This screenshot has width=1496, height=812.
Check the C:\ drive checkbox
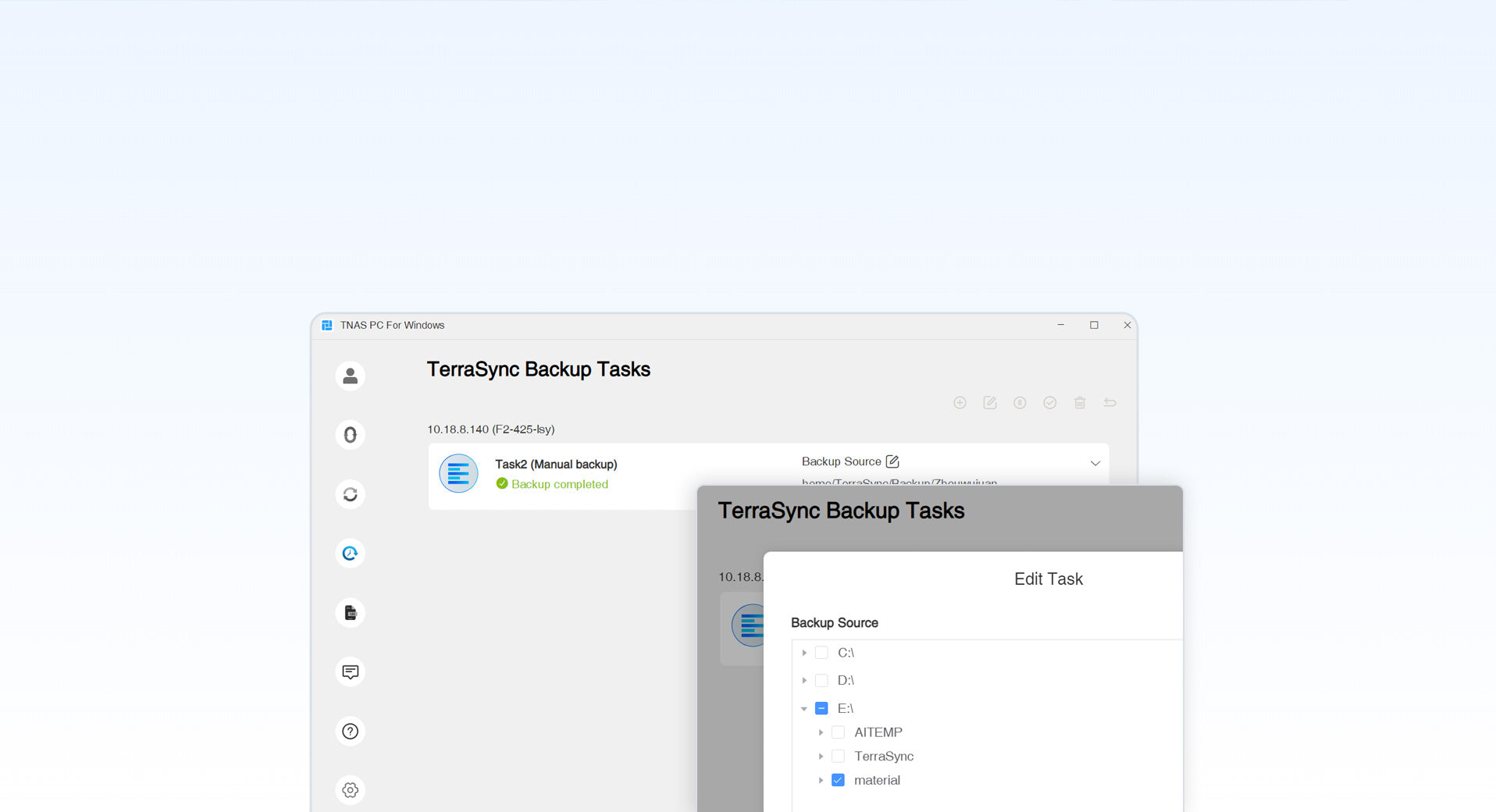click(821, 653)
